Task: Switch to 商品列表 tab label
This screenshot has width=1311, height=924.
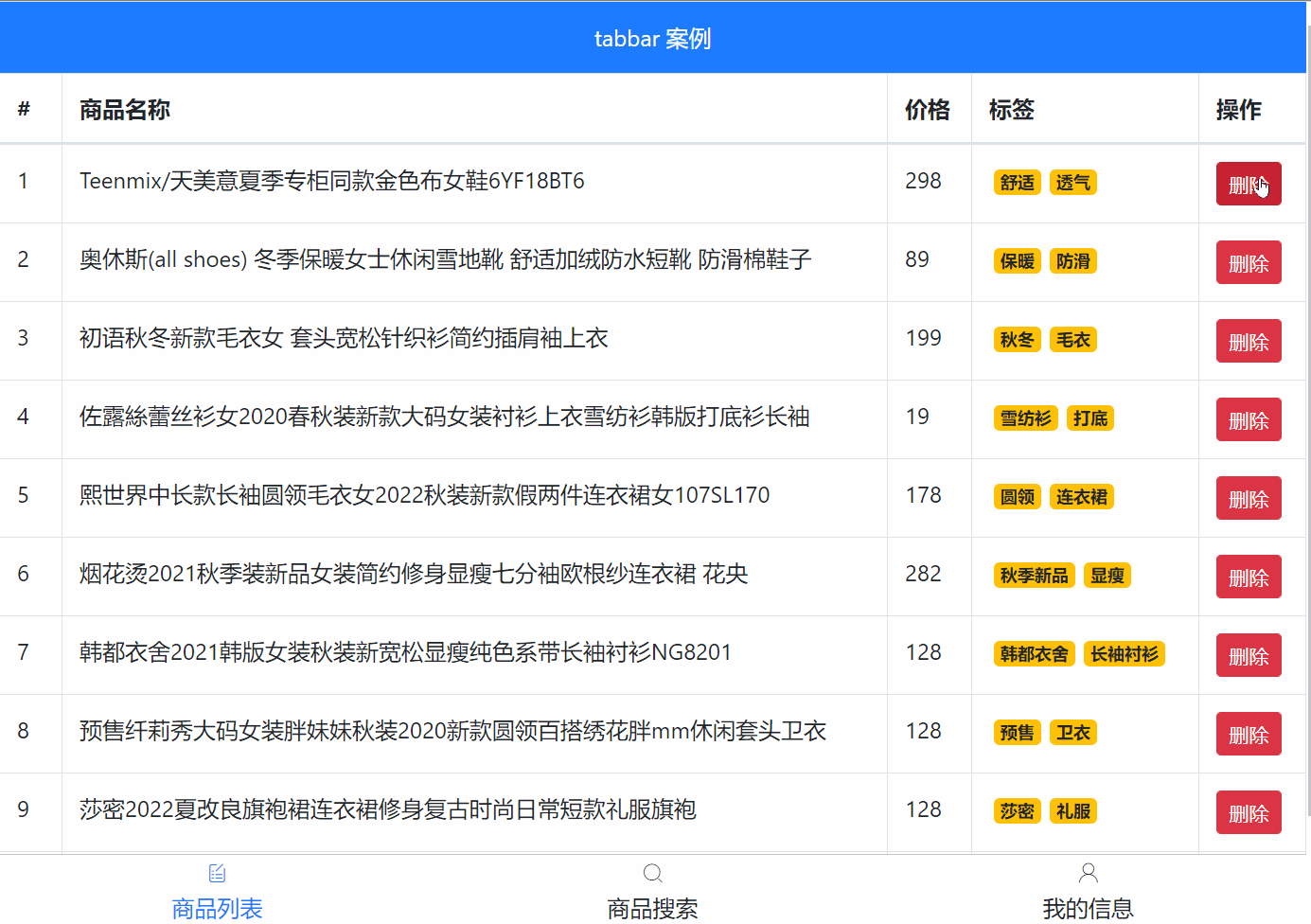Action: (x=217, y=909)
